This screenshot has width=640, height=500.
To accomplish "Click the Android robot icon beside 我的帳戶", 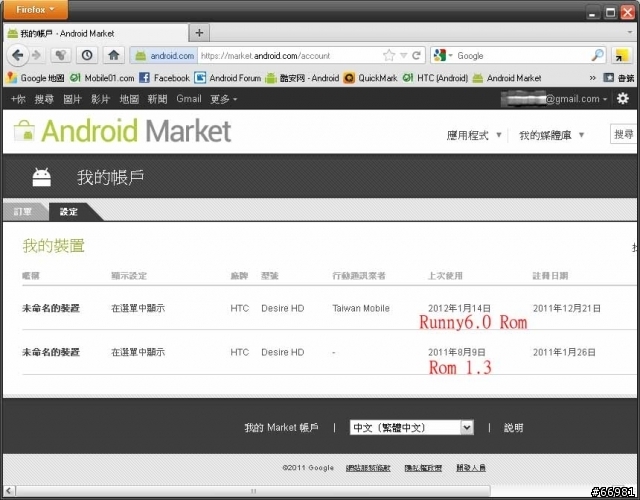I will [x=42, y=177].
